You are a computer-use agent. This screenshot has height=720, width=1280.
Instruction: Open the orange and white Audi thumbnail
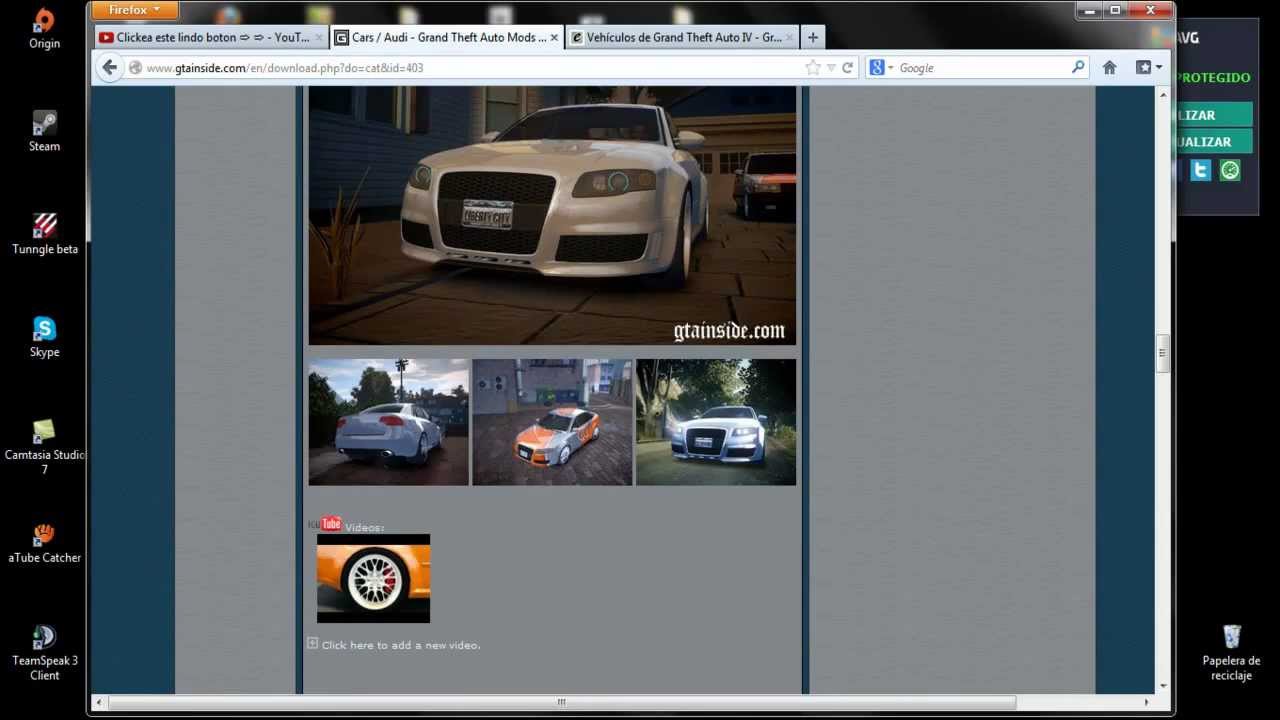[552, 422]
